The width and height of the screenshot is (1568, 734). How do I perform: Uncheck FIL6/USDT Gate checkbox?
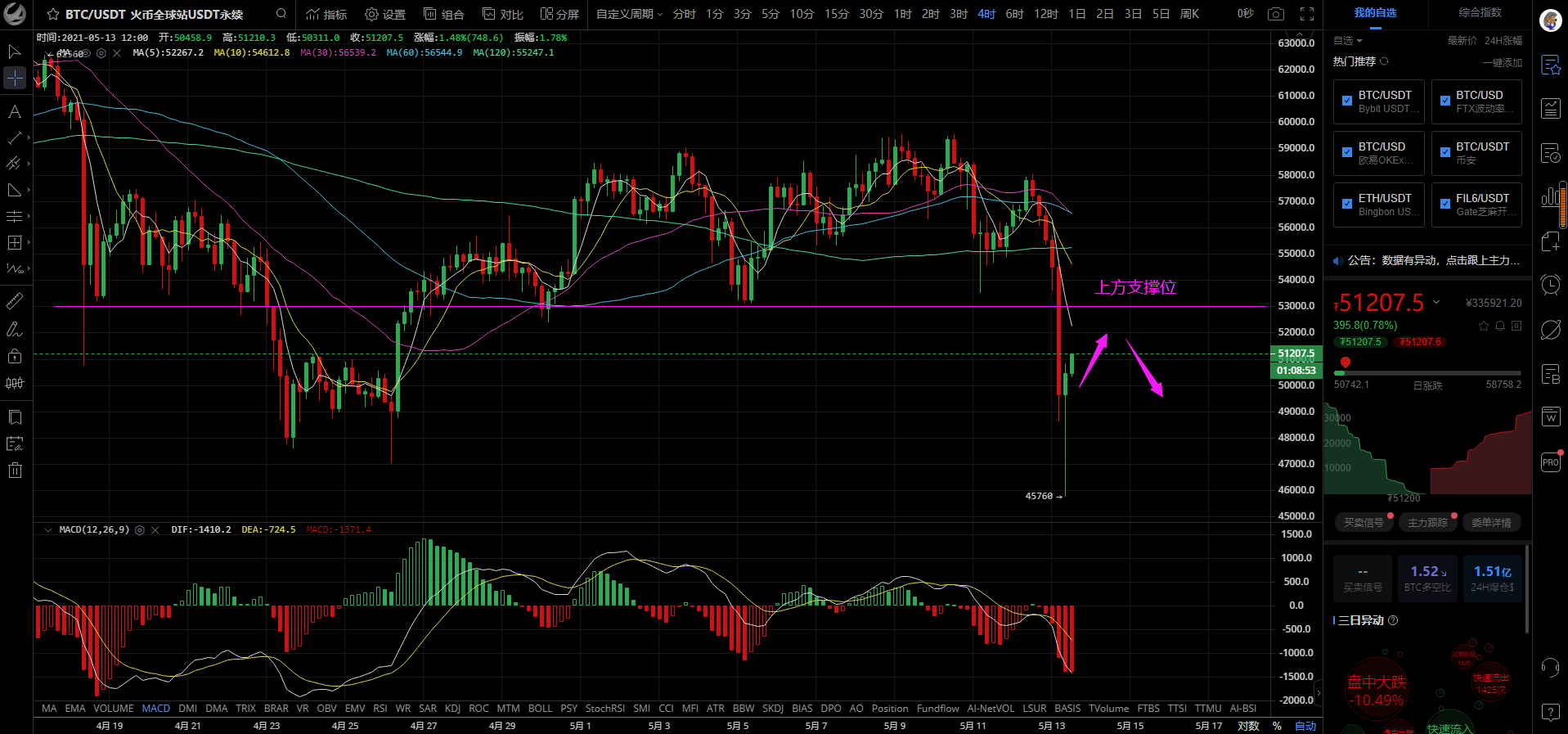coord(1445,205)
